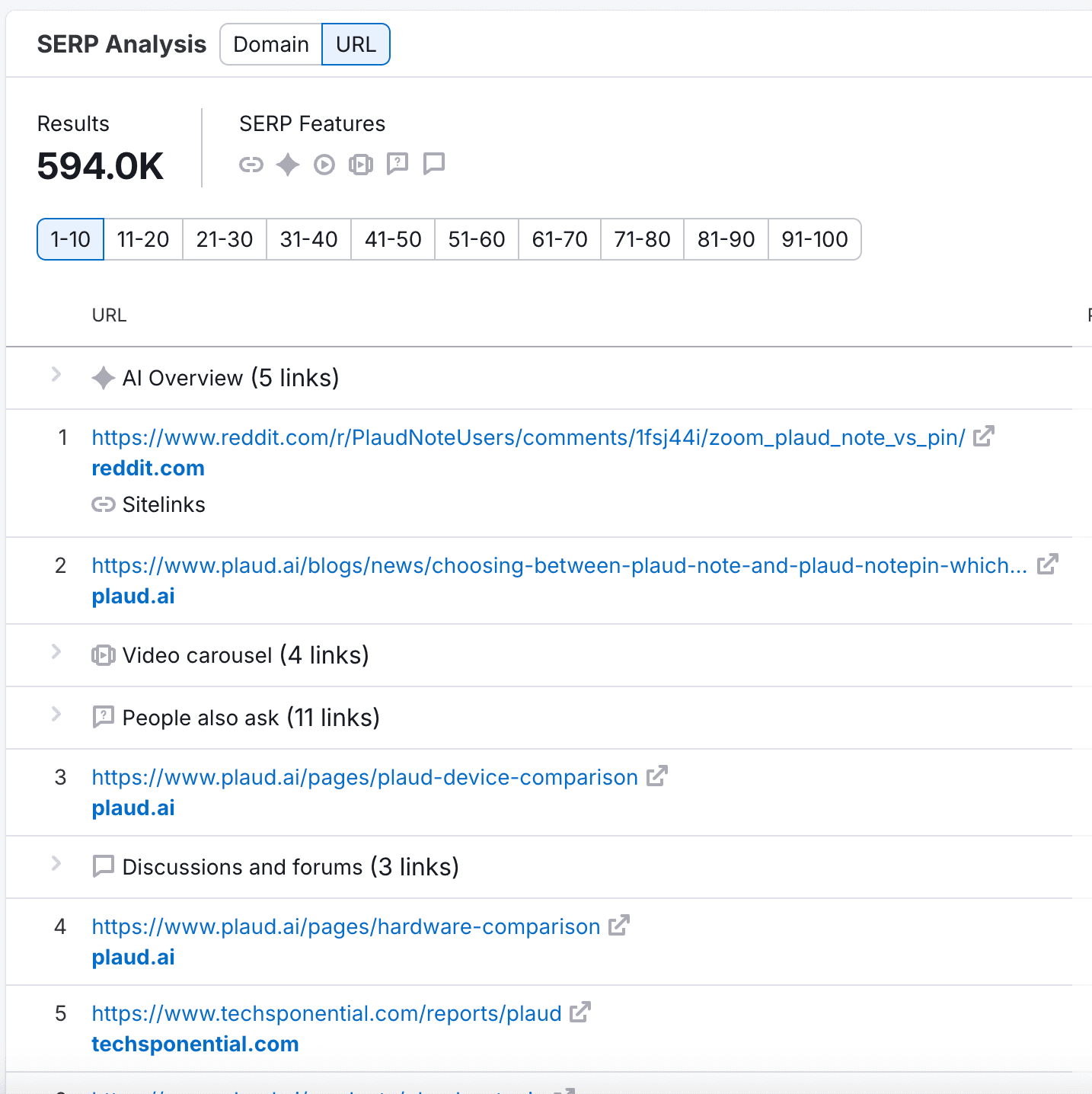Open plaud.ai domain link under result 3
Image resolution: width=1092 pixels, height=1094 pixels.
coord(133,808)
